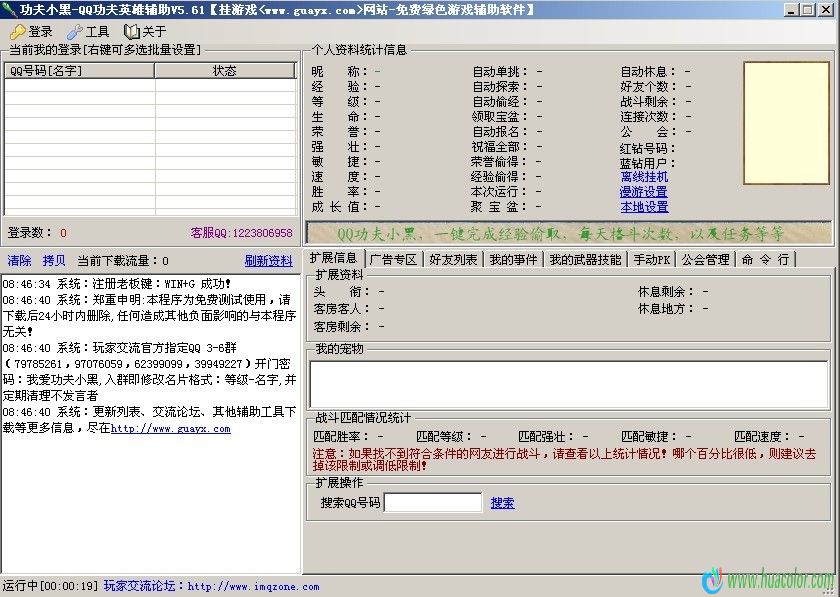Switch to the 广告专区 tab
This screenshot has width=840, height=597.
[x=392, y=259]
